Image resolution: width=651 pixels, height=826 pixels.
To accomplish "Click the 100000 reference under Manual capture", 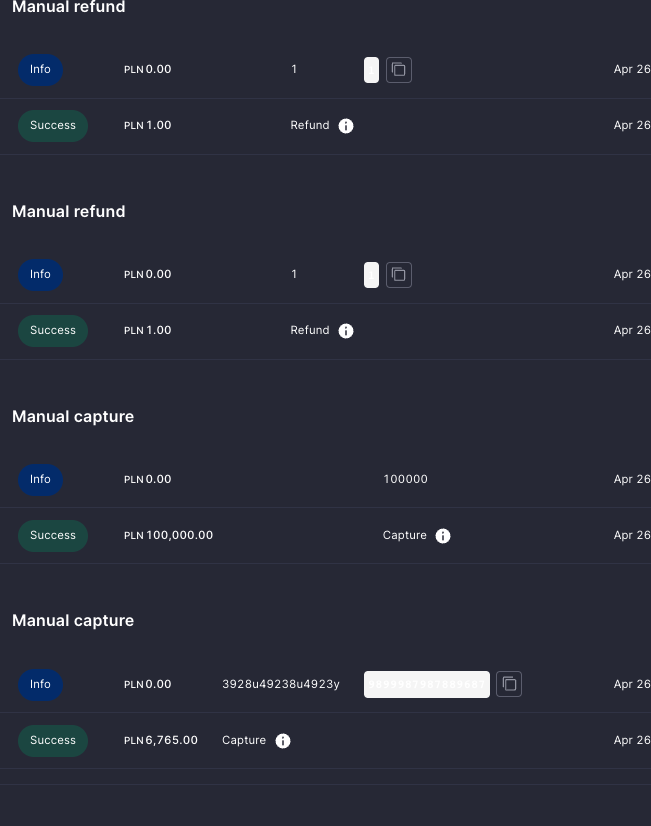I will (405, 479).
